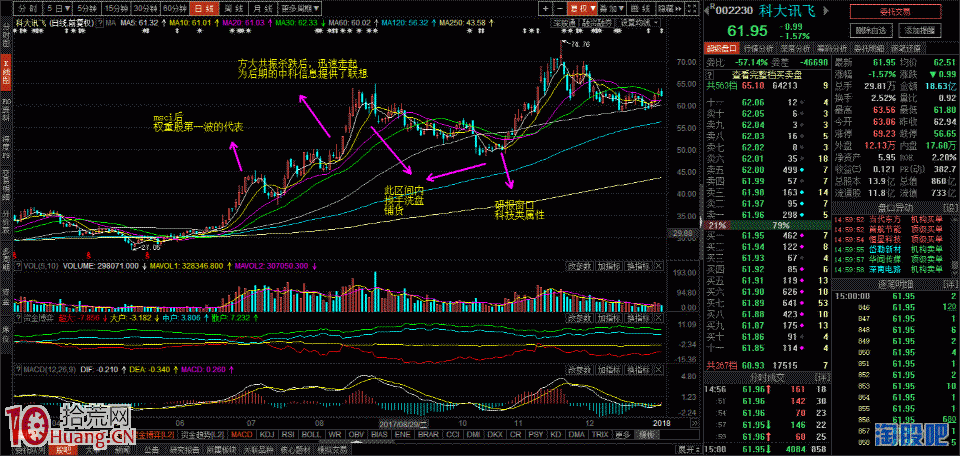This screenshot has width=960, height=456.
Task: Select the PSY indicator tab
Action: [537, 434]
